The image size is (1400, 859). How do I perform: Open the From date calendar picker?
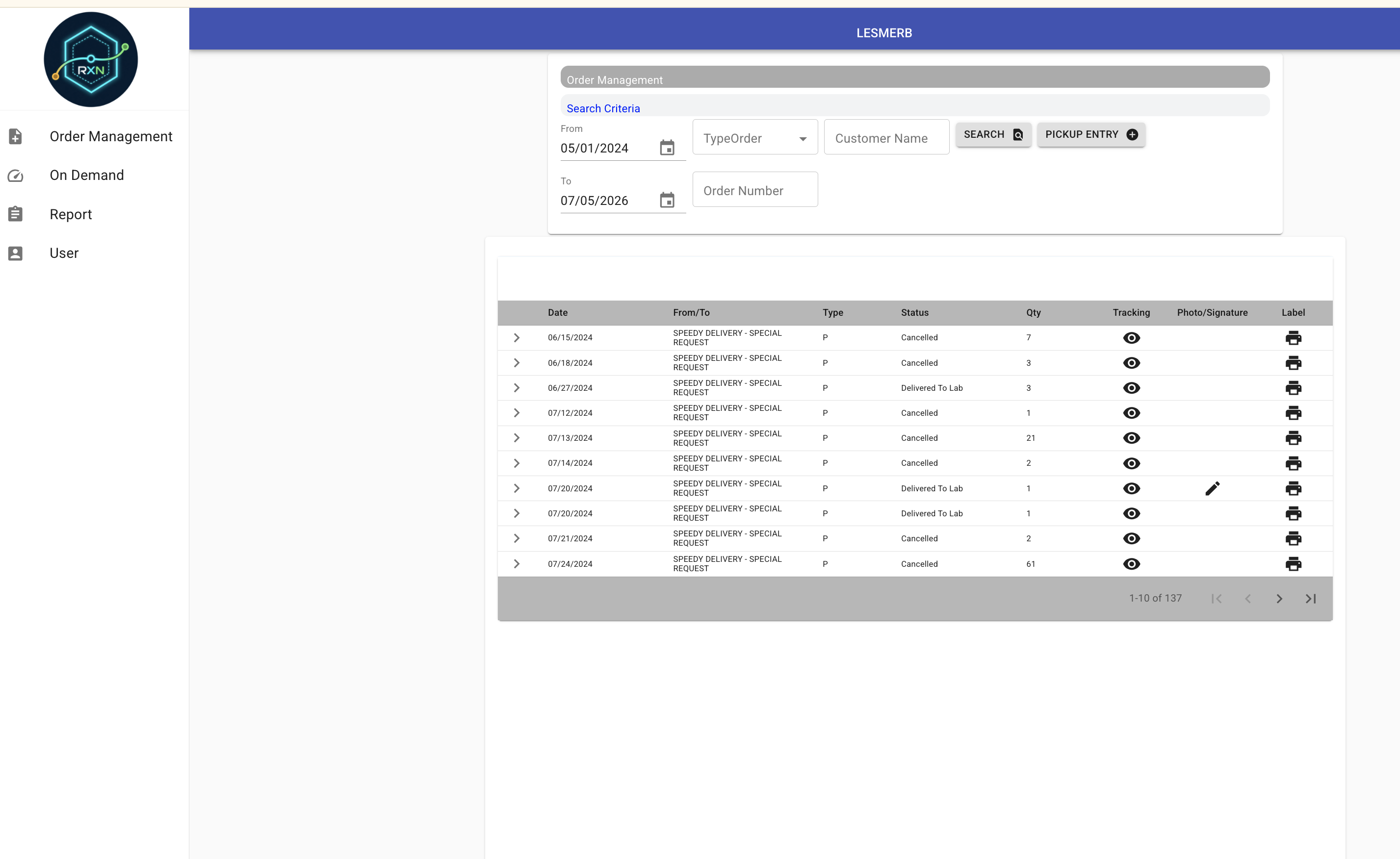(667, 148)
